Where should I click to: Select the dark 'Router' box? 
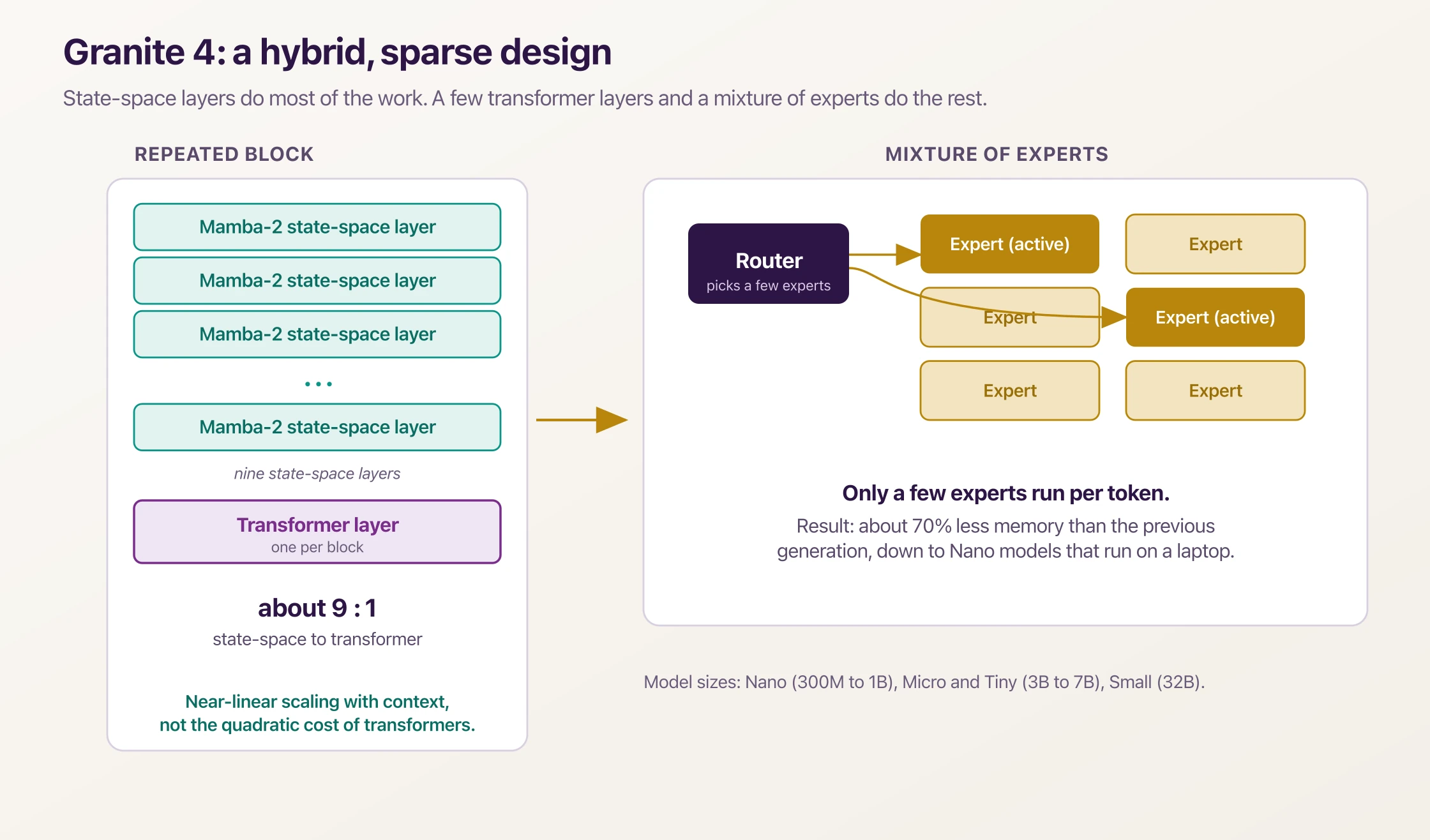(x=769, y=264)
